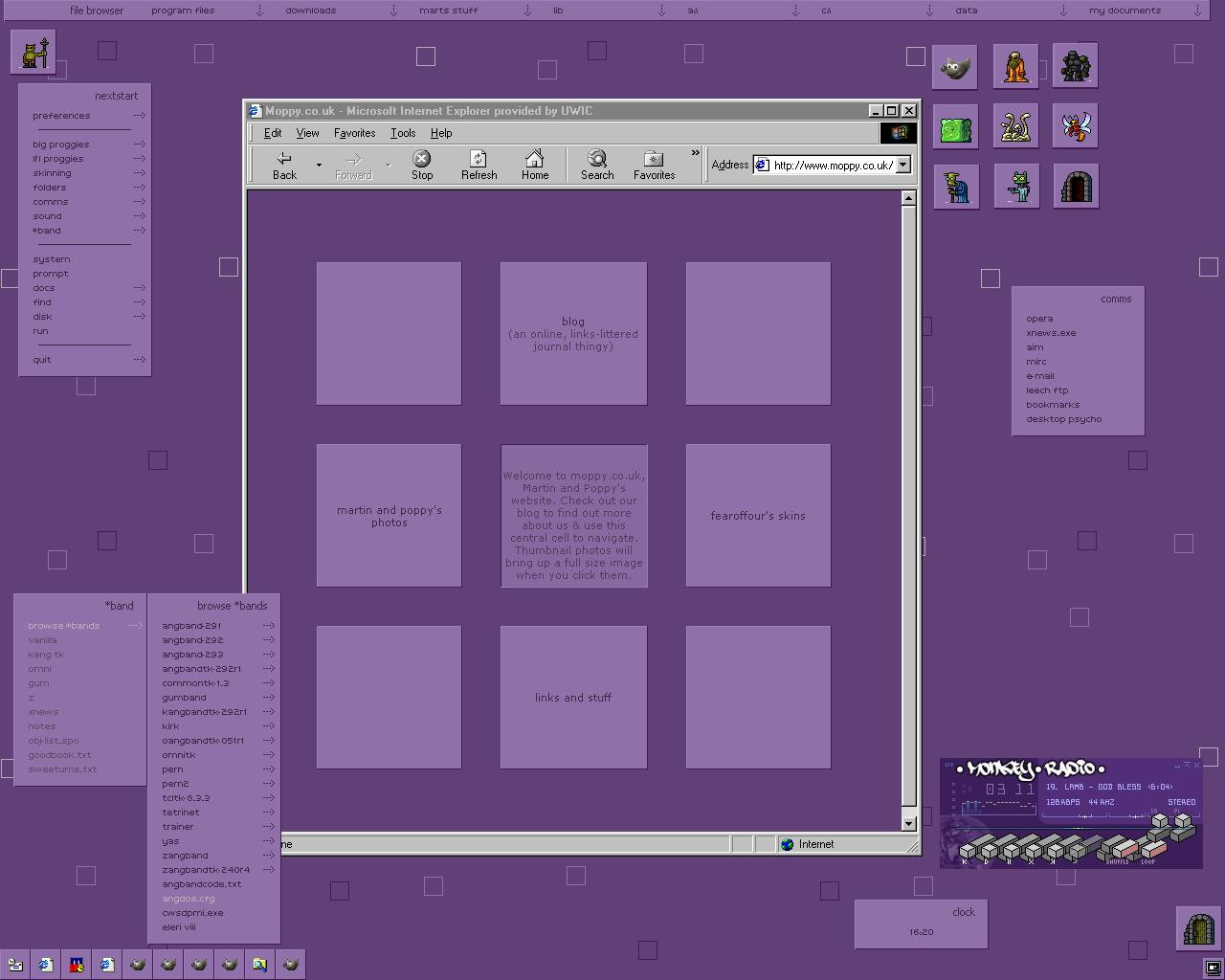The height and width of the screenshot is (980, 1225).
Task: Open the Favorites menu in menu bar
Action: [x=354, y=133]
